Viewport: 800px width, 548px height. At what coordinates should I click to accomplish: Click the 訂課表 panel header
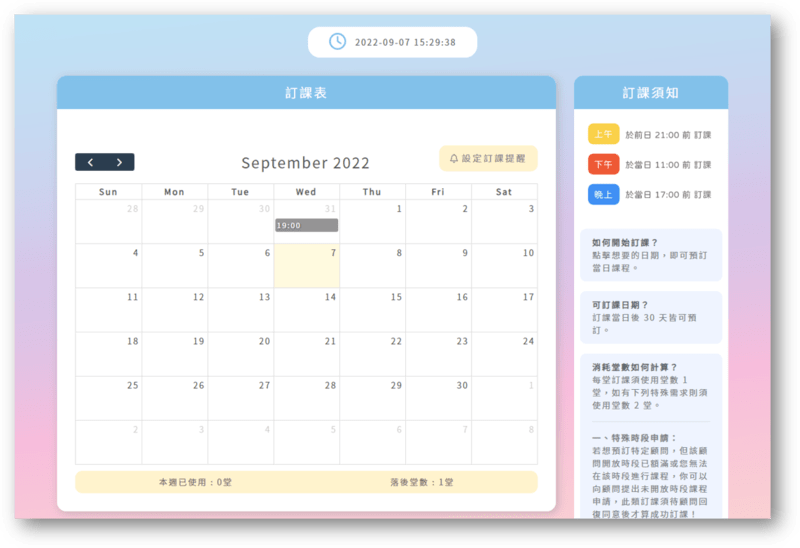pos(306,93)
